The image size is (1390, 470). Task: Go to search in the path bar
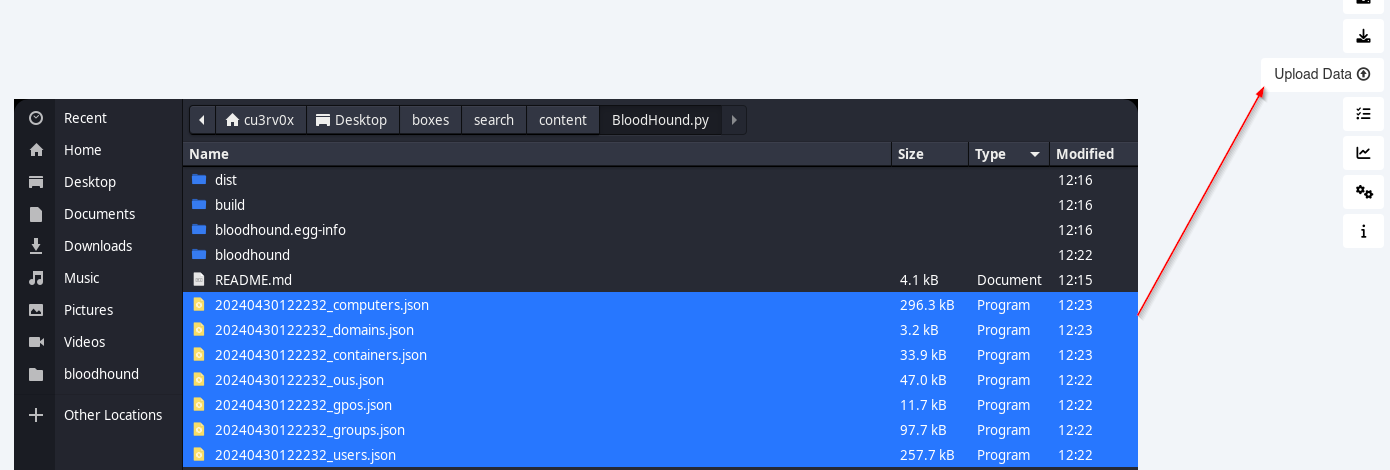[494, 120]
